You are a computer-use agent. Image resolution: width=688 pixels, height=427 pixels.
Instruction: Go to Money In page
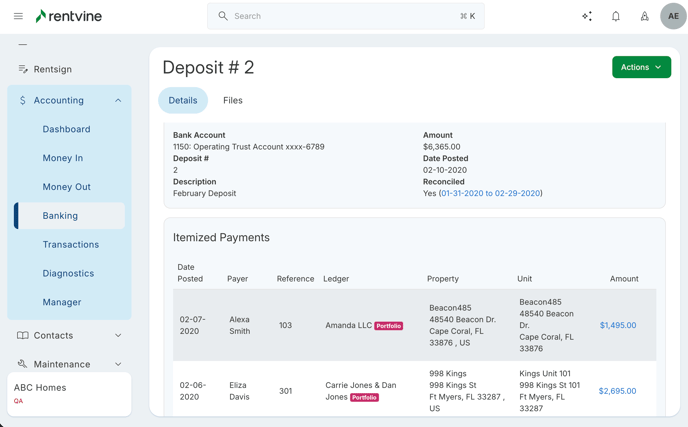tap(63, 158)
